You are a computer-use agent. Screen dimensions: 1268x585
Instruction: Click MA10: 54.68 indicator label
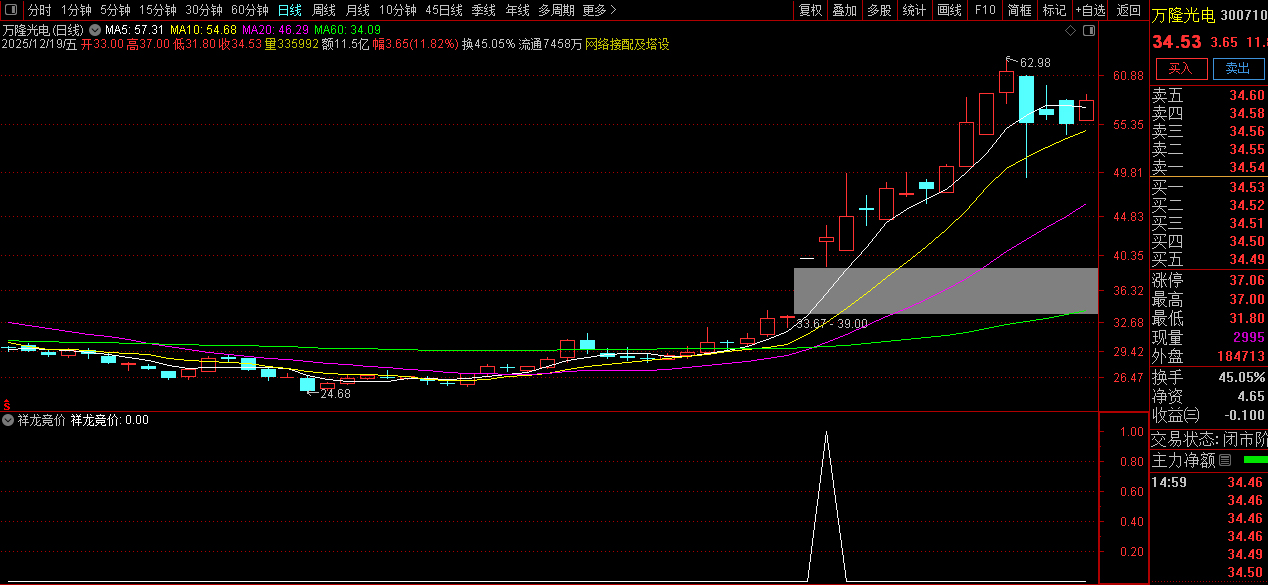point(203,31)
